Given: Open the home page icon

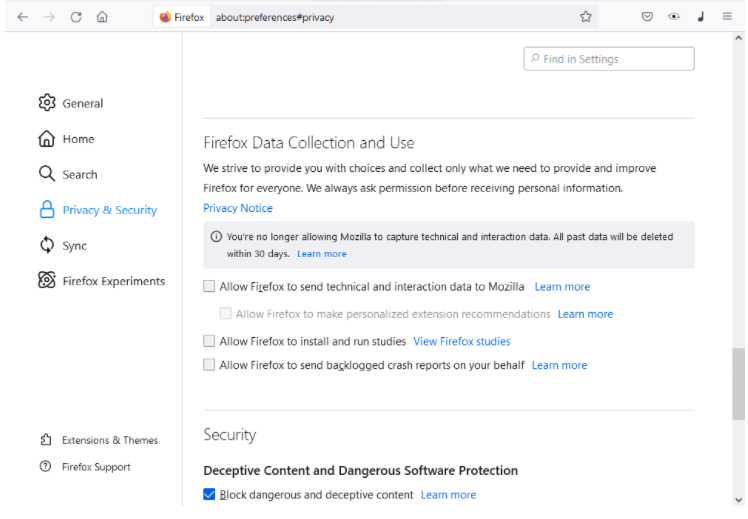Looking at the screenshot, I should point(102,17).
